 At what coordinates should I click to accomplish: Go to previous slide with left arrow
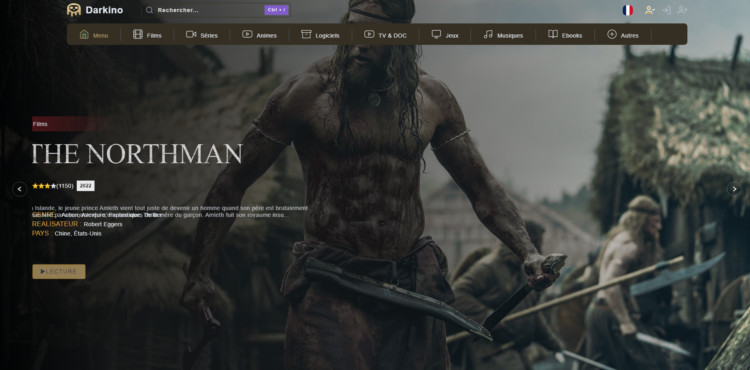click(20, 189)
